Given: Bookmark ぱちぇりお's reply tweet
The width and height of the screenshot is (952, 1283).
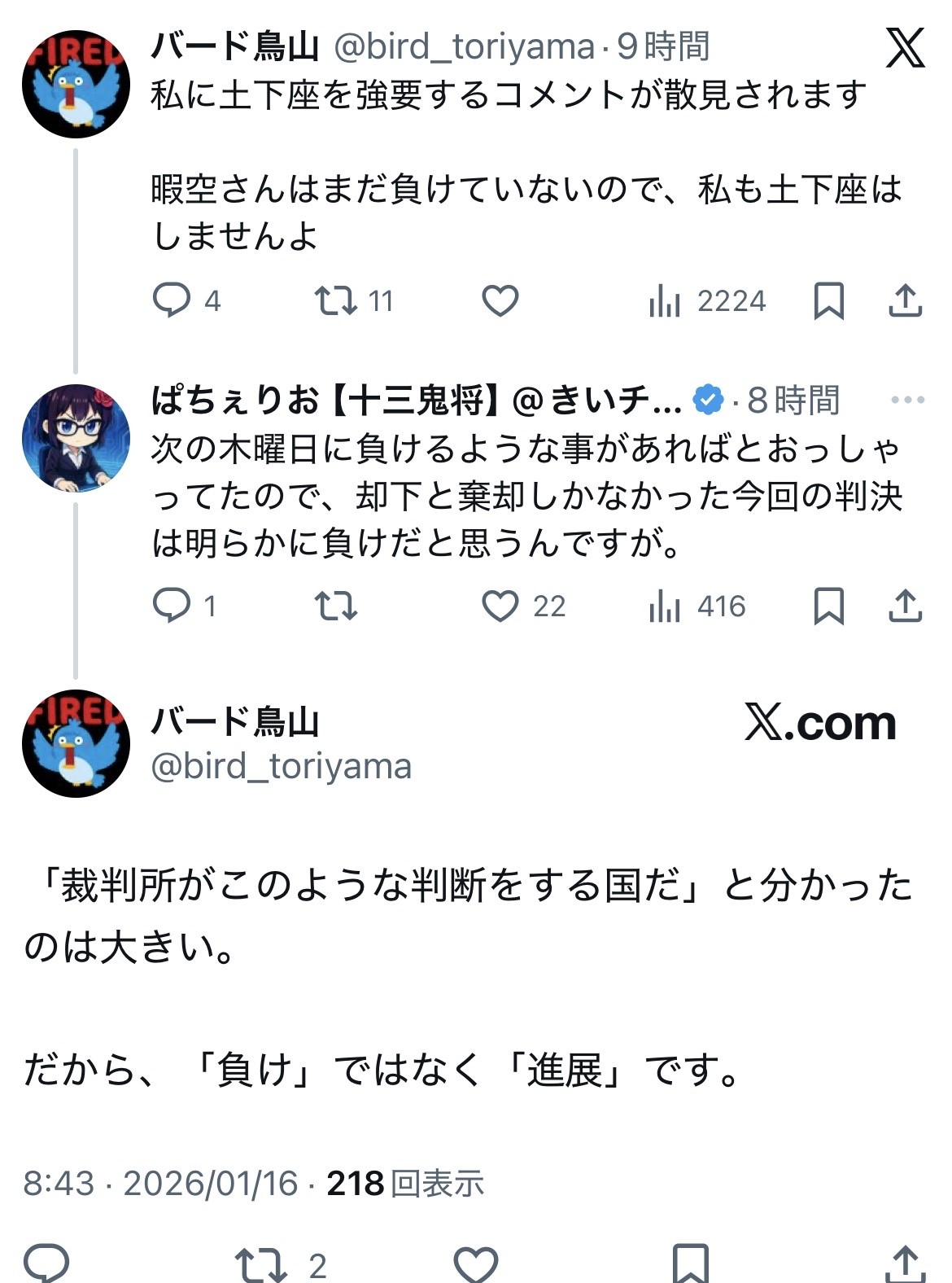Looking at the screenshot, I should click(x=828, y=606).
